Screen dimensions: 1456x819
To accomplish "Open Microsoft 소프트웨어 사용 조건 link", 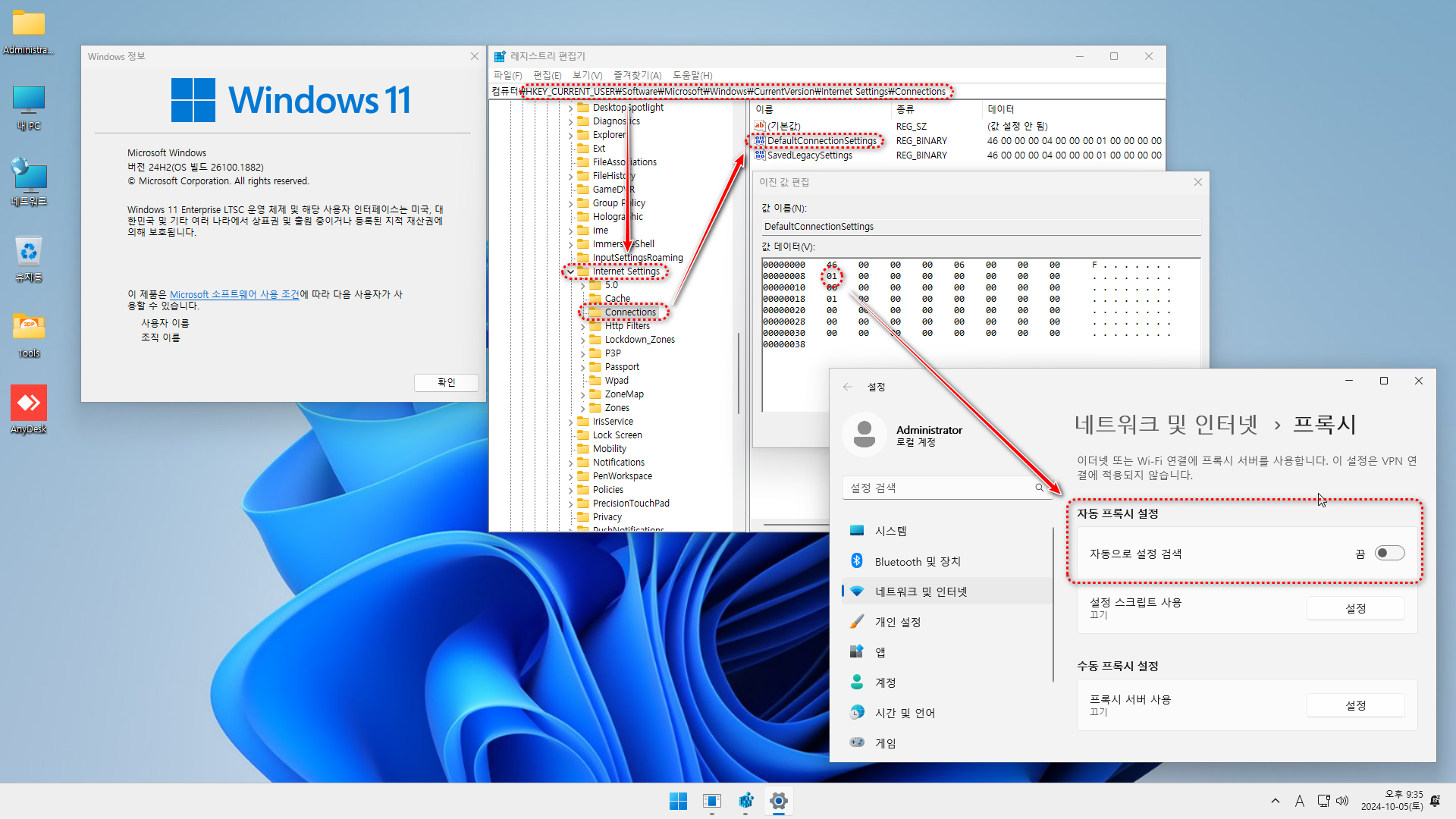I will (234, 294).
